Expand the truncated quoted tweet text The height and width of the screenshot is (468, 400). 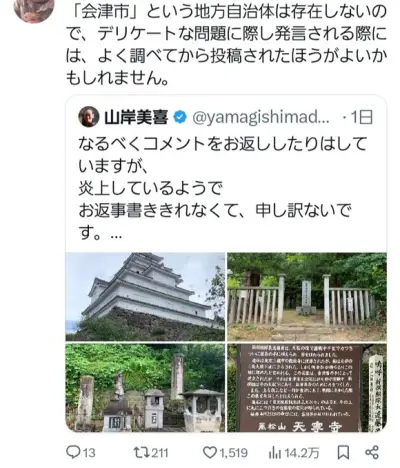click(x=116, y=235)
